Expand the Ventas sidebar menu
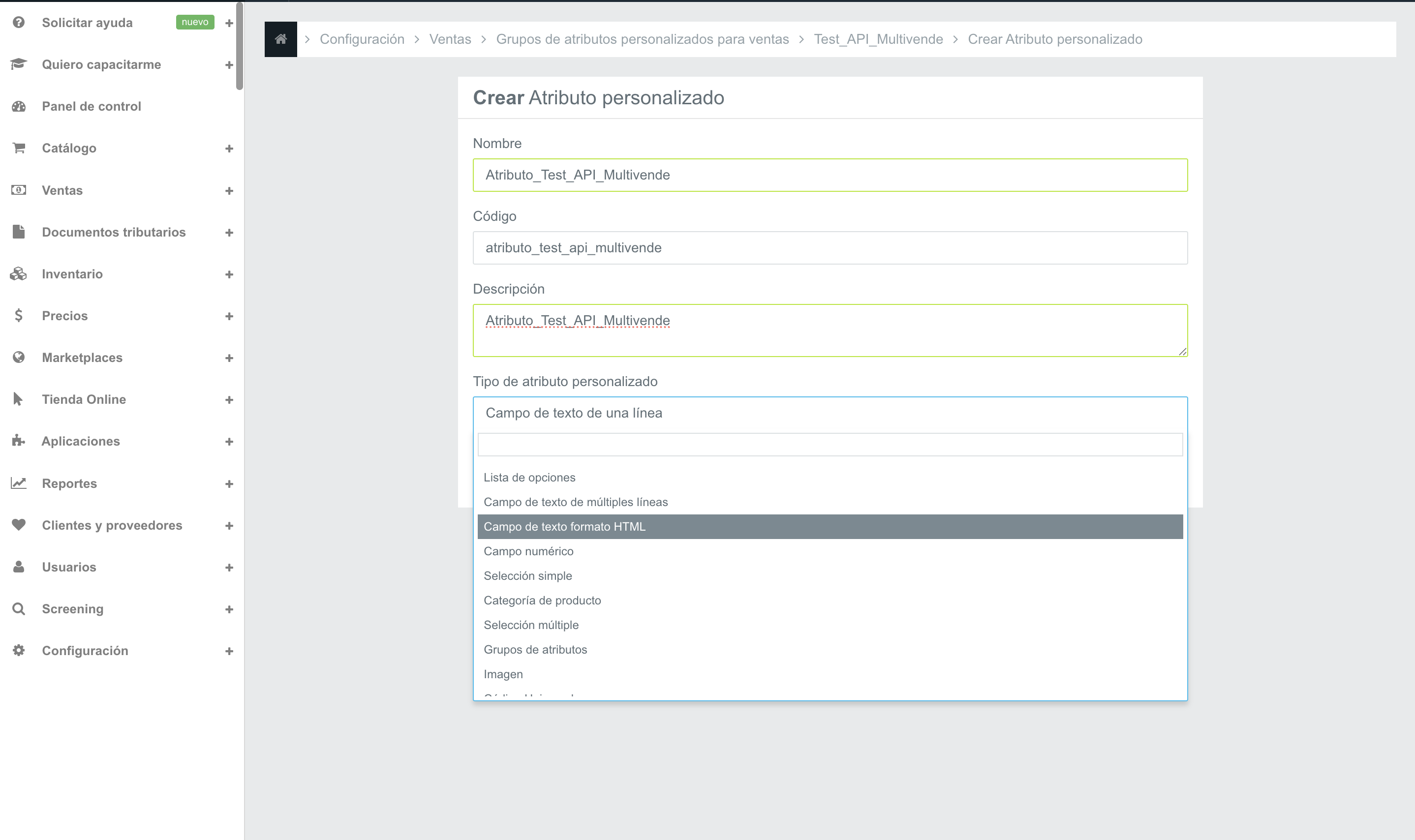 coord(229,191)
